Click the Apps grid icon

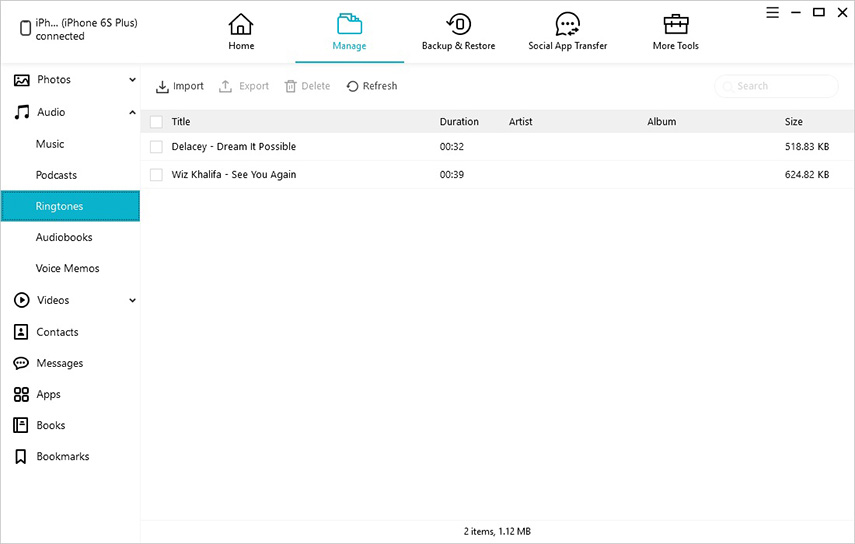tap(21, 394)
